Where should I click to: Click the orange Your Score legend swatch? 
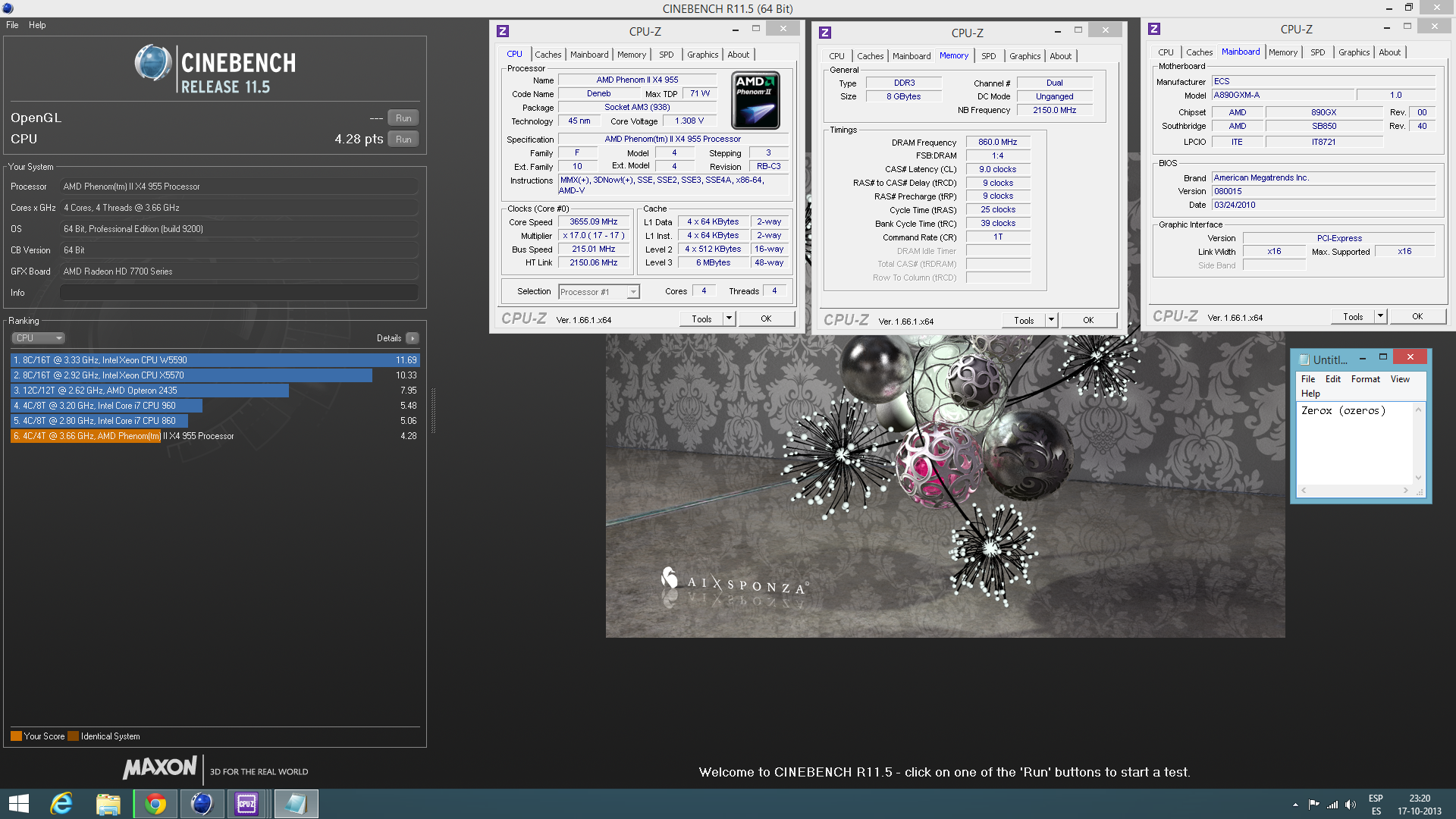click(16, 736)
